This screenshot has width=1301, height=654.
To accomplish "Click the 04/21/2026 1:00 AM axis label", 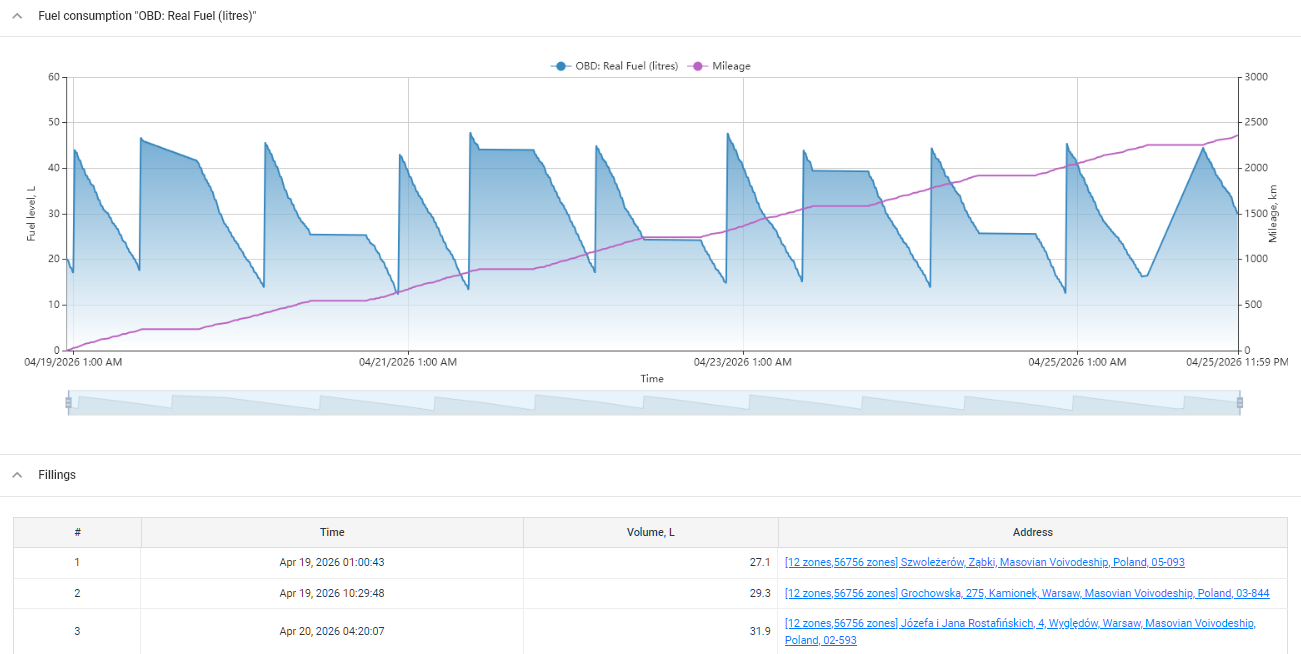I will (x=408, y=362).
